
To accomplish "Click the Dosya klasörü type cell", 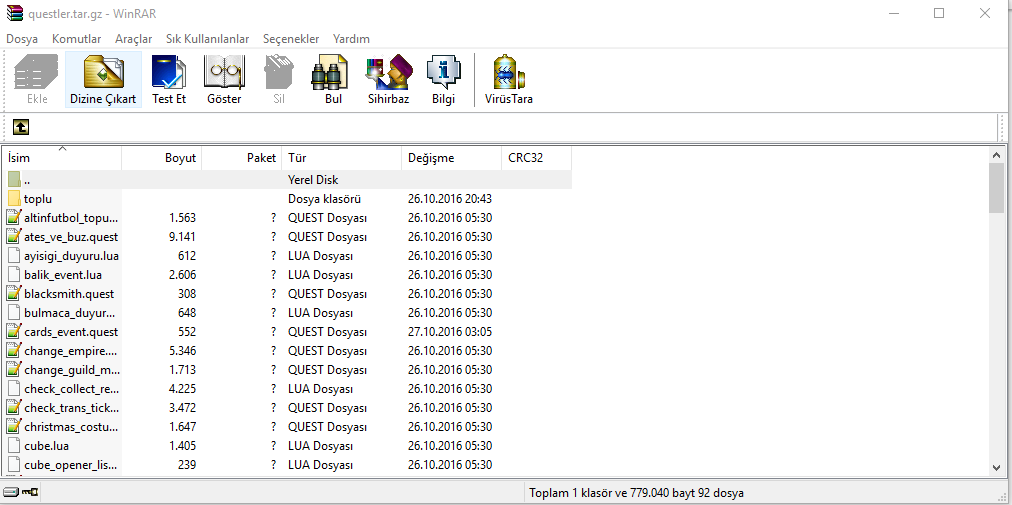I will point(324,199).
